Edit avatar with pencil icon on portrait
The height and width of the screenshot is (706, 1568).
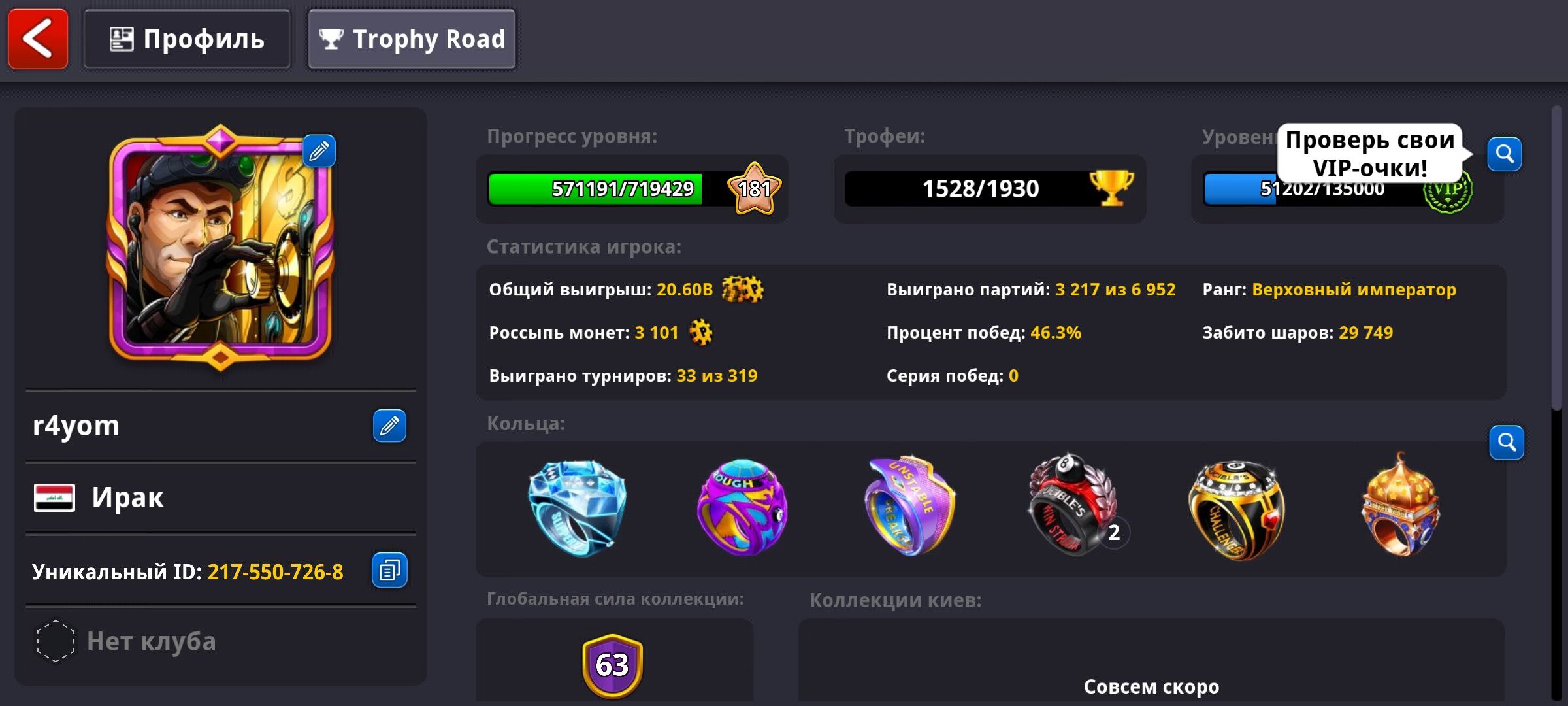(x=319, y=152)
